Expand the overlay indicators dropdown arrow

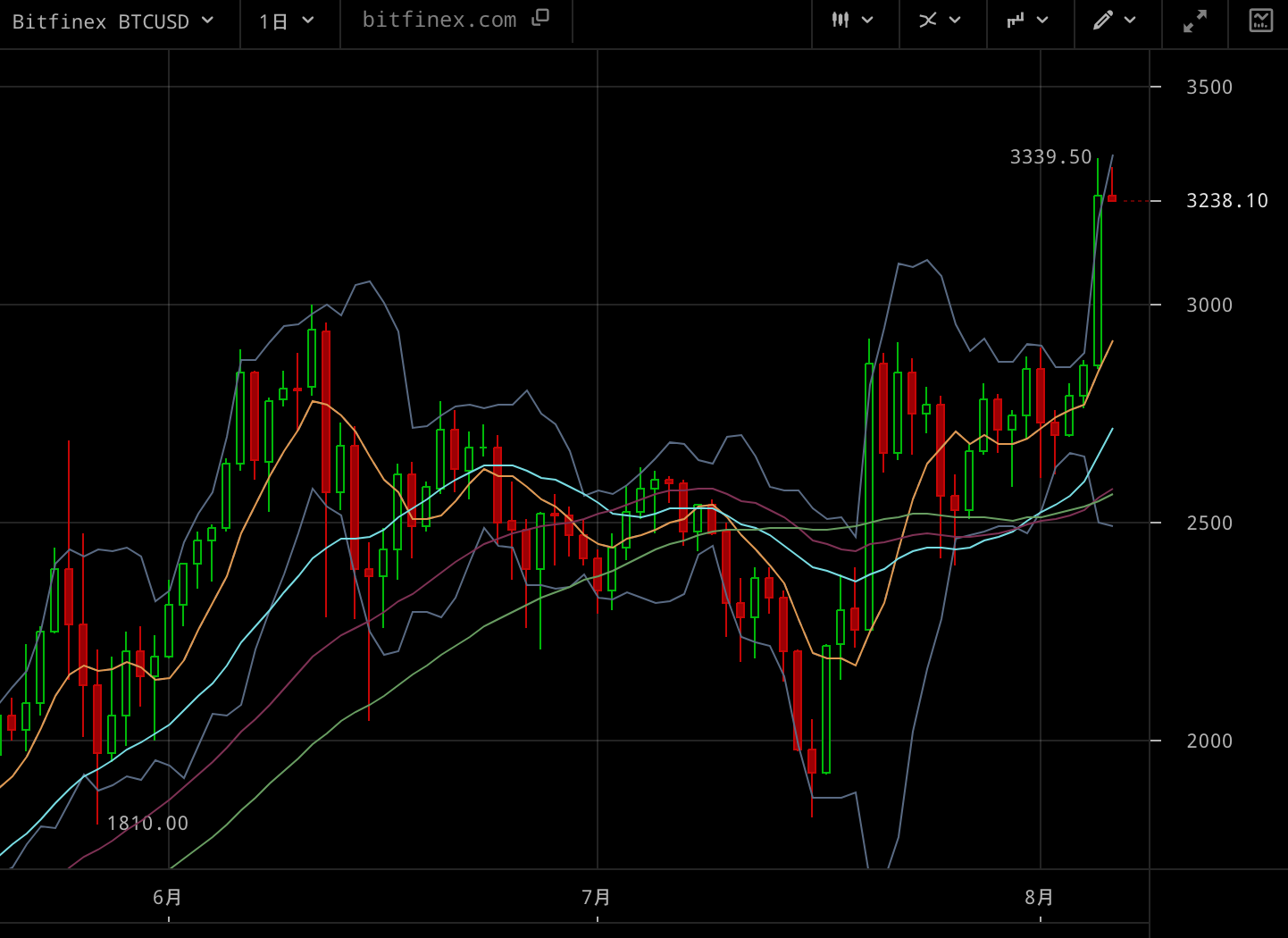[x=955, y=20]
